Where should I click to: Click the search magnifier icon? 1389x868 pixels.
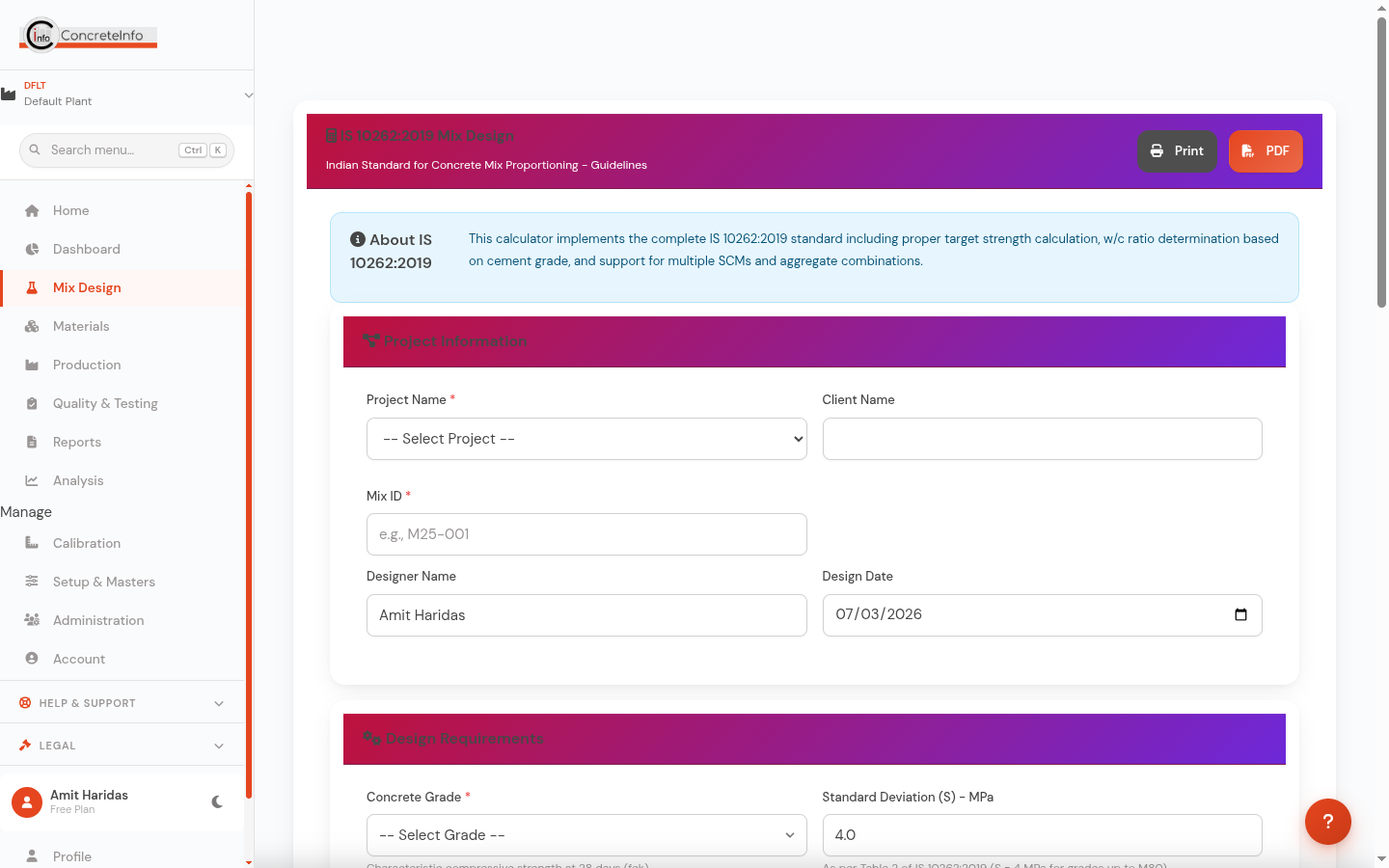pos(35,150)
